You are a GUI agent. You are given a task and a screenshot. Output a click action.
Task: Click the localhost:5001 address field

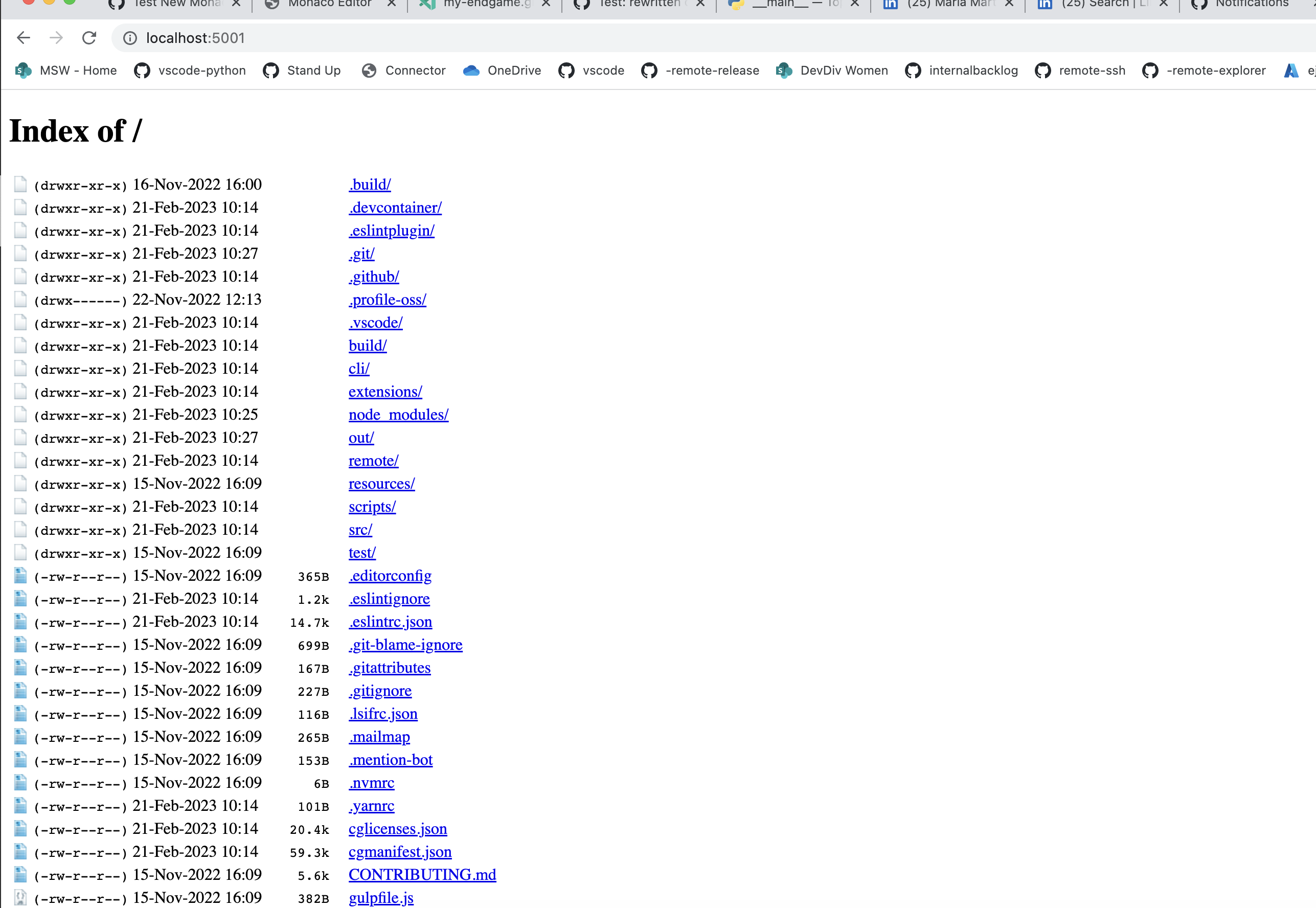point(195,38)
